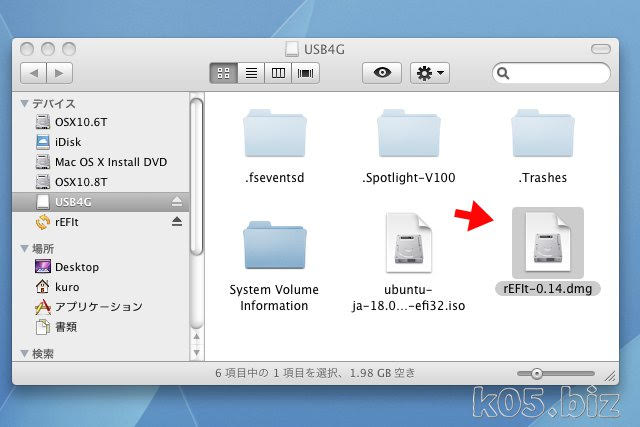Click the sidebar scroll down arrow
The width and height of the screenshot is (640, 427).
[197, 352]
